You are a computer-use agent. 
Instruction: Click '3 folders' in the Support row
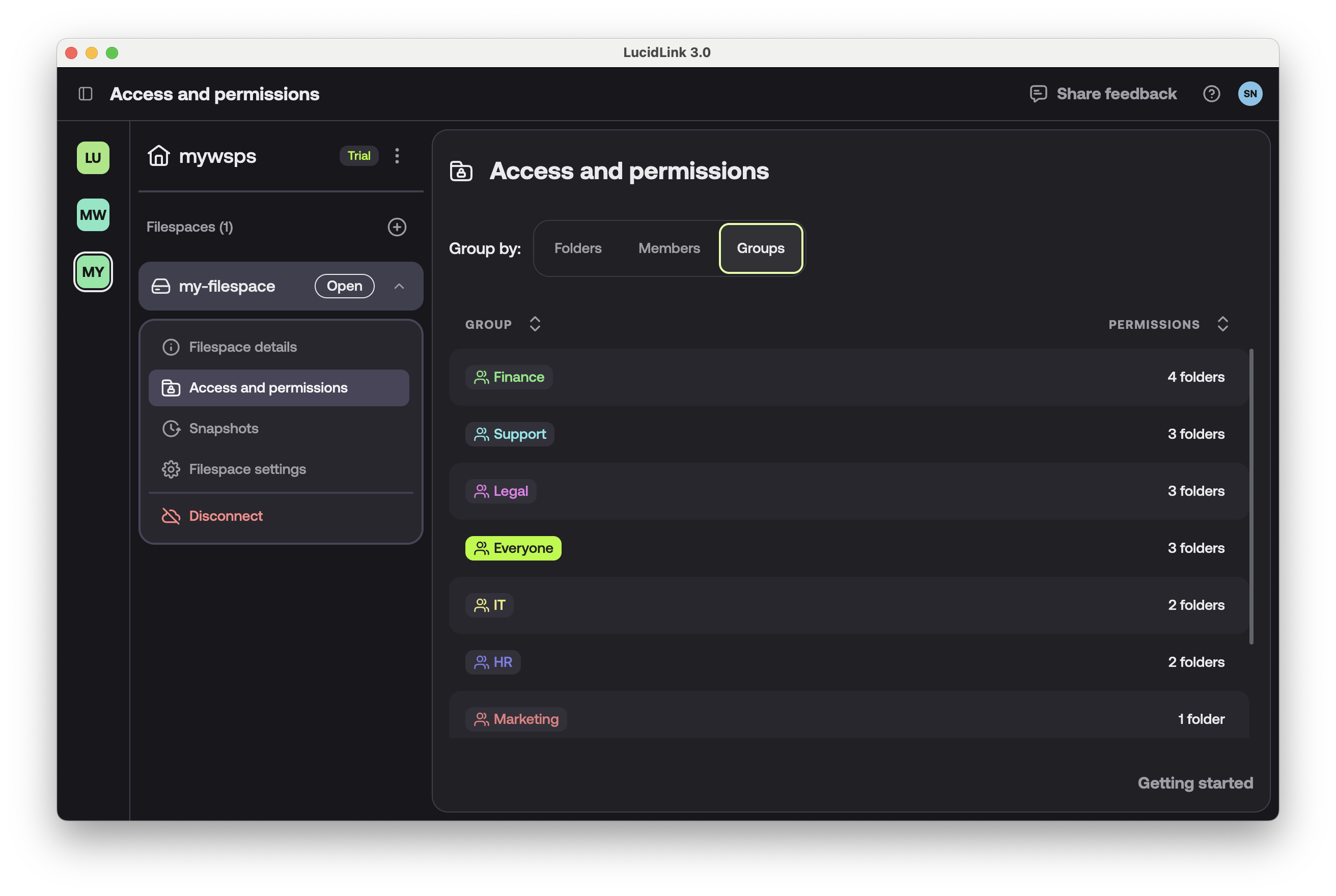[x=1195, y=434]
